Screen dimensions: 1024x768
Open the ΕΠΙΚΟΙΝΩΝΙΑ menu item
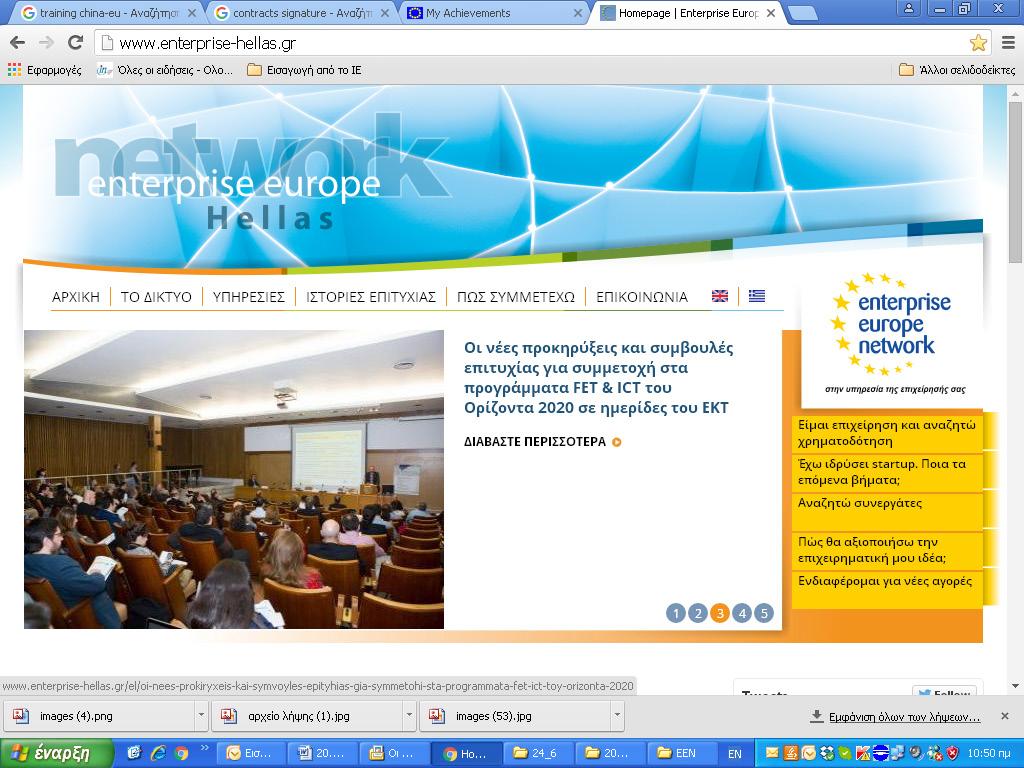click(642, 297)
